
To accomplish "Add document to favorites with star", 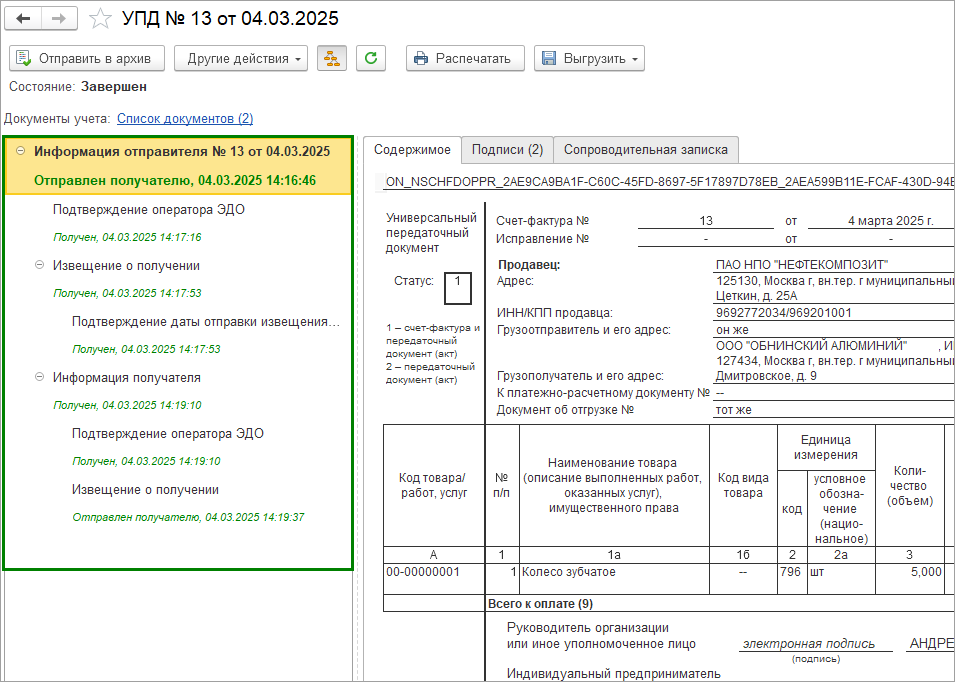I will (x=100, y=19).
